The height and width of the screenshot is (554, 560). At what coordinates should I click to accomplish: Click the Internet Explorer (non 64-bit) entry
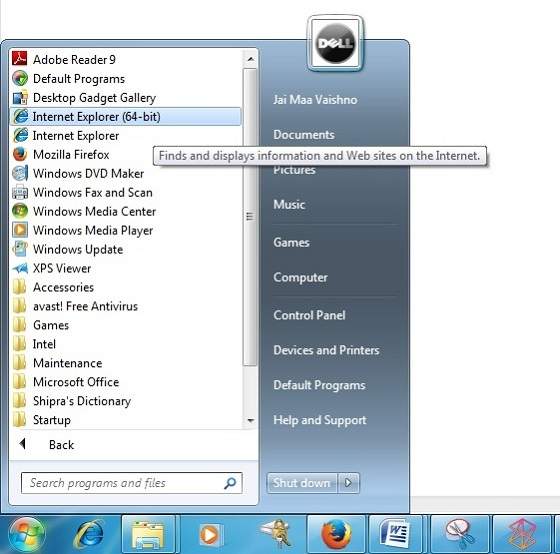[125, 135]
